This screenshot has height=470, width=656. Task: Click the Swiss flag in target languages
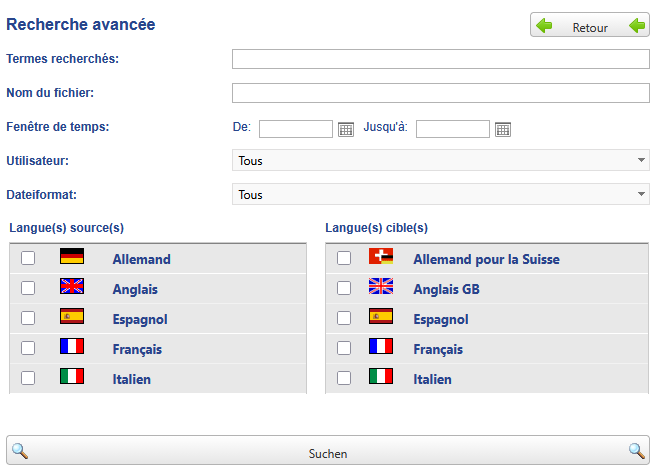coord(381,258)
